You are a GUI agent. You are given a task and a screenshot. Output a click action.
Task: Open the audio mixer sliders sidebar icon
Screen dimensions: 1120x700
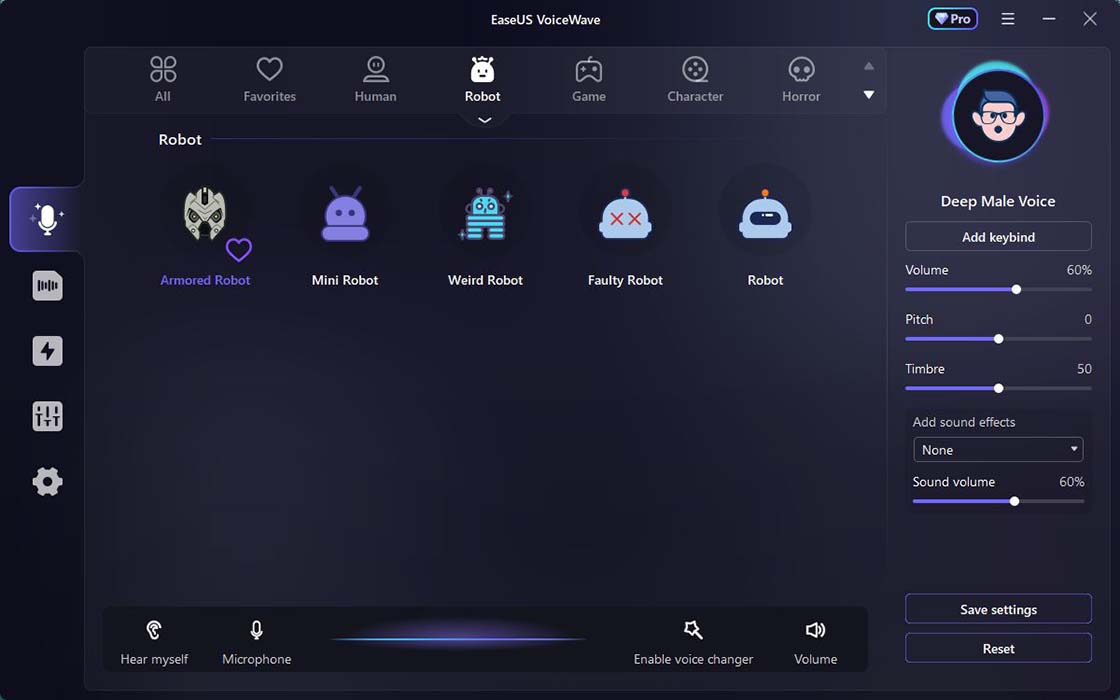47,416
